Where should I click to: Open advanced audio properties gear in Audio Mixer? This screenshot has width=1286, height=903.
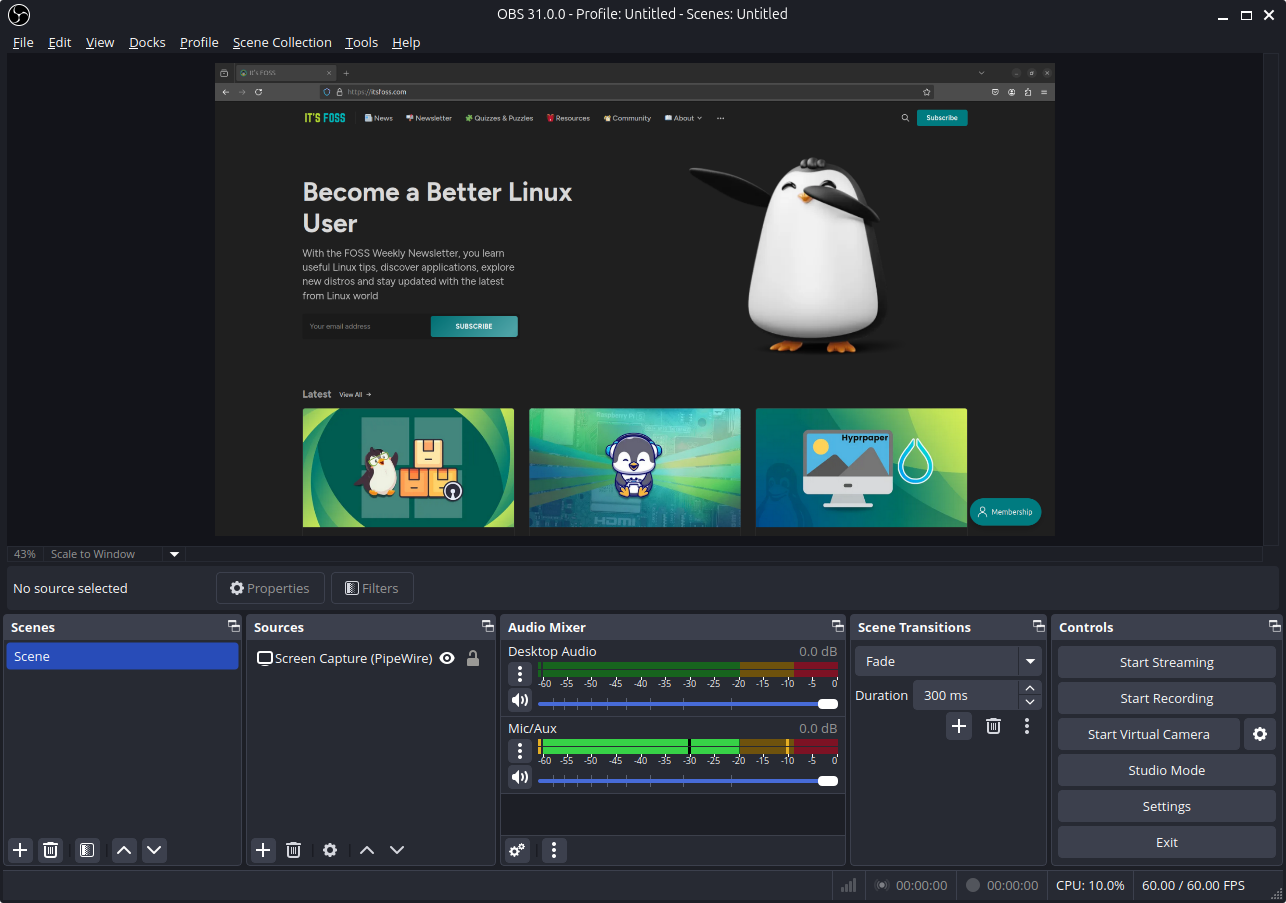pyautogui.click(x=516, y=850)
